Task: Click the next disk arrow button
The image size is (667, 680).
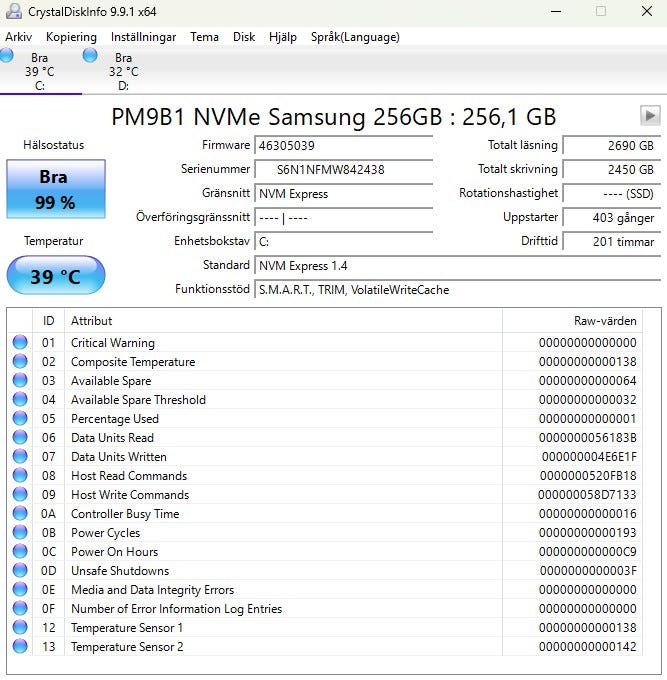Action: point(650,116)
